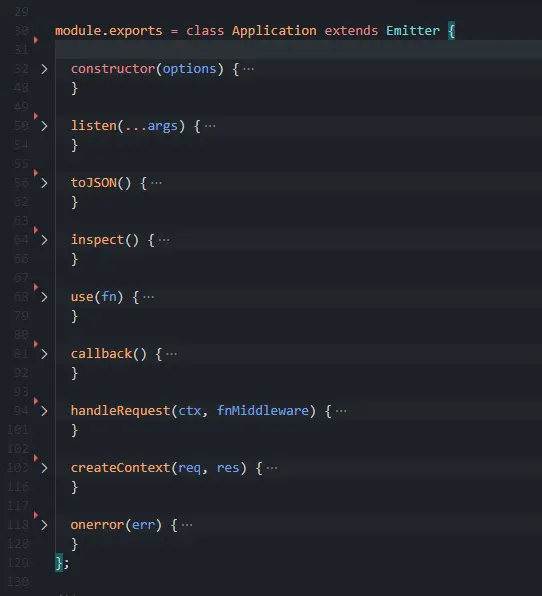542x596 pixels.
Task: Click the constructor method name
Action: pos(113,69)
